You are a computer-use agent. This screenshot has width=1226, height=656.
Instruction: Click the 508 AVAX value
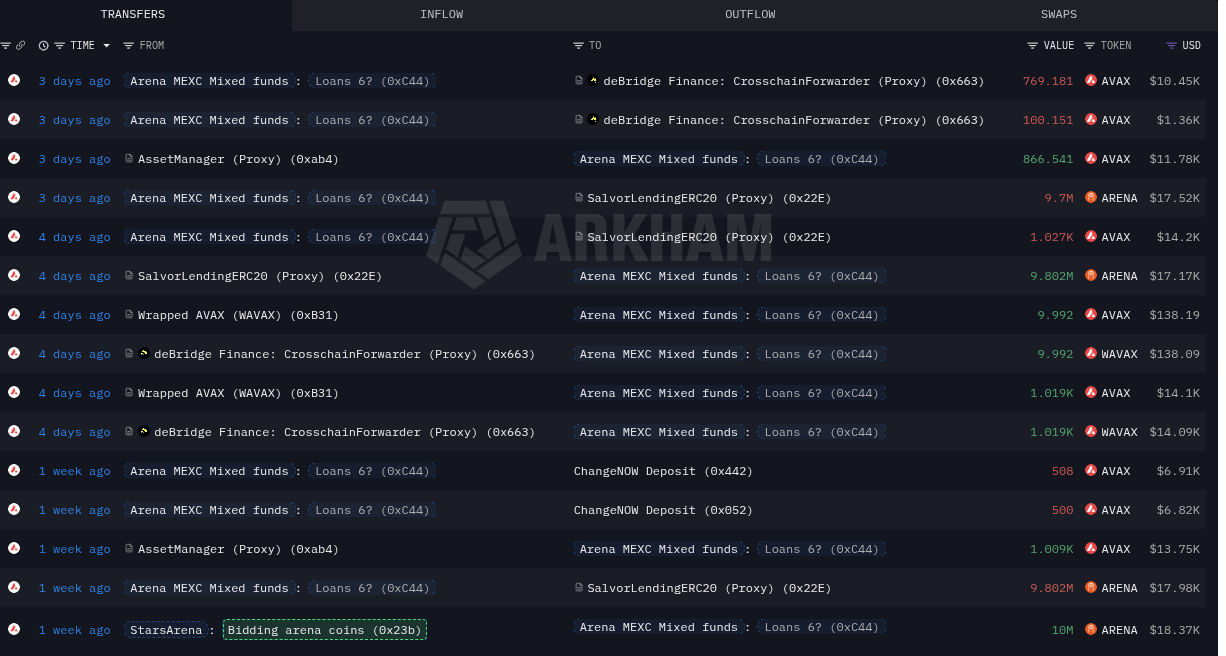(1062, 471)
